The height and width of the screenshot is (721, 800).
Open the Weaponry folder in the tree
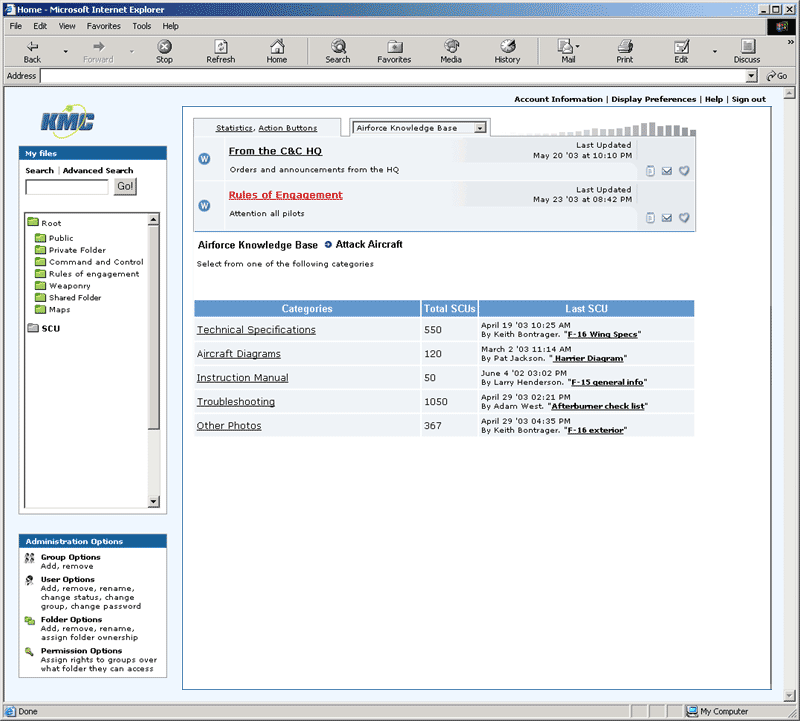(69, 286)
